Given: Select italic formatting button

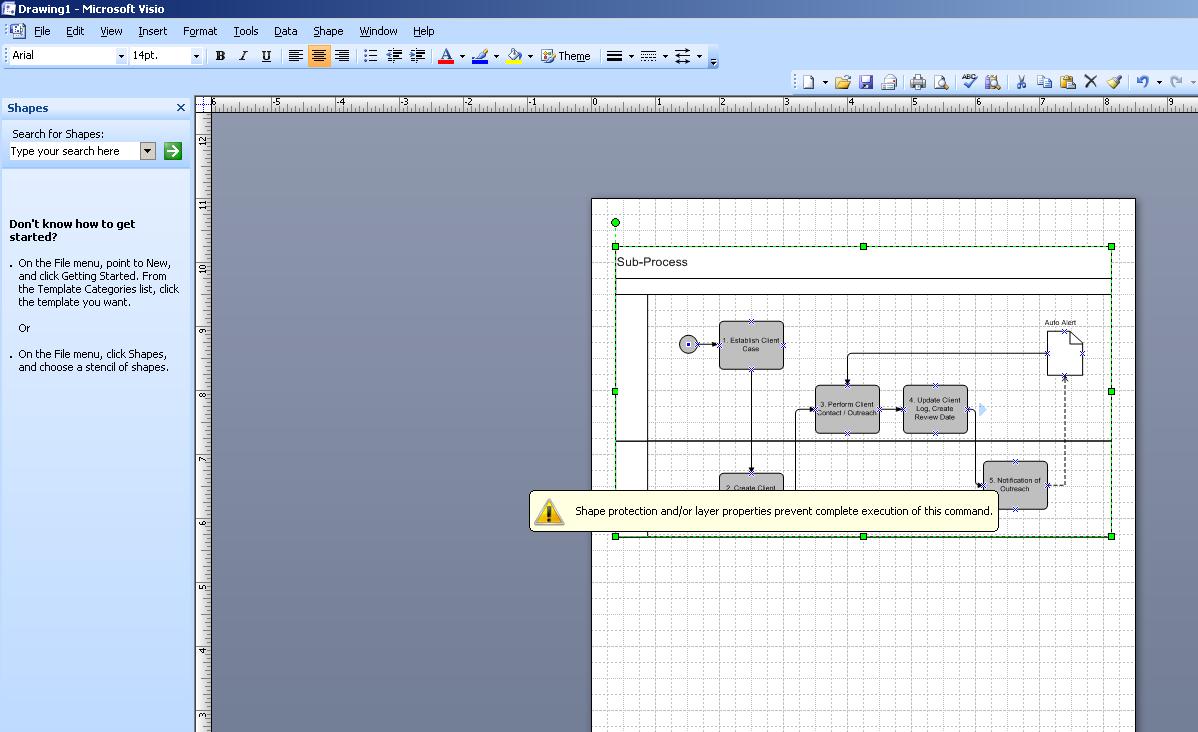Looking at the screenshot, I should pyautogui.click(x=243, y=56).
